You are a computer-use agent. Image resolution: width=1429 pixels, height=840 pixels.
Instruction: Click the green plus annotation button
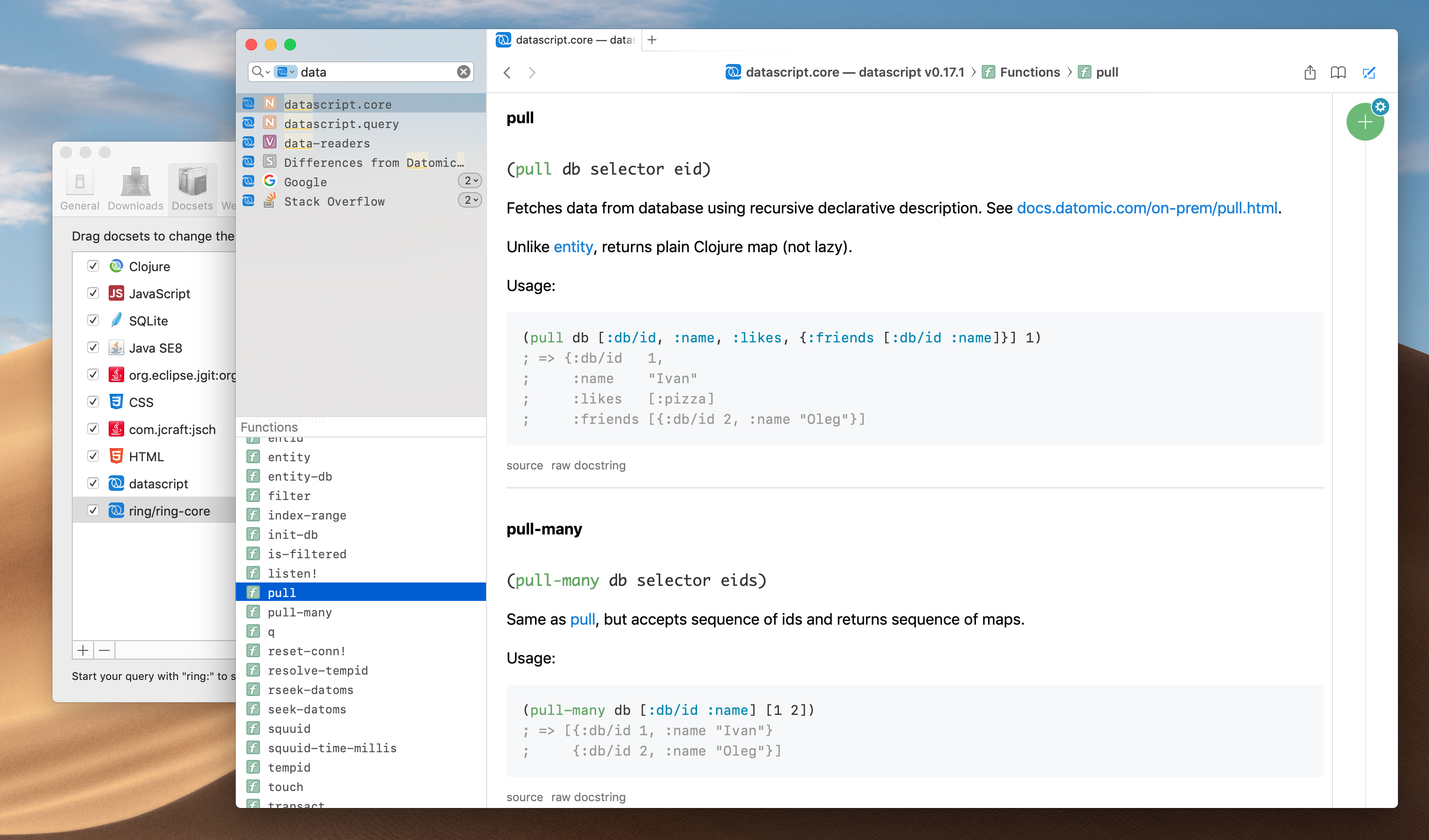(1365, 122)
